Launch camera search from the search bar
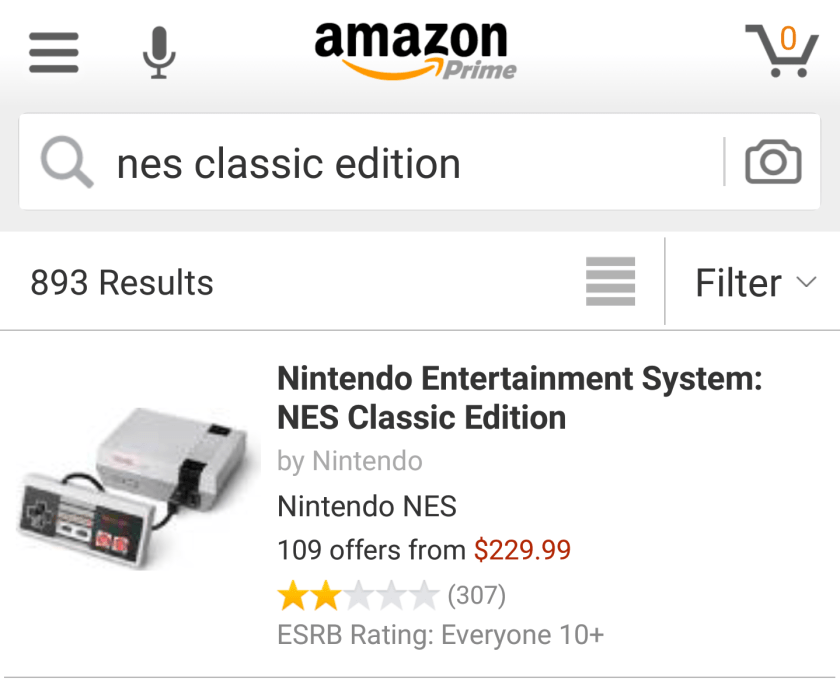The image size is (840, 700). coord(773,162)
